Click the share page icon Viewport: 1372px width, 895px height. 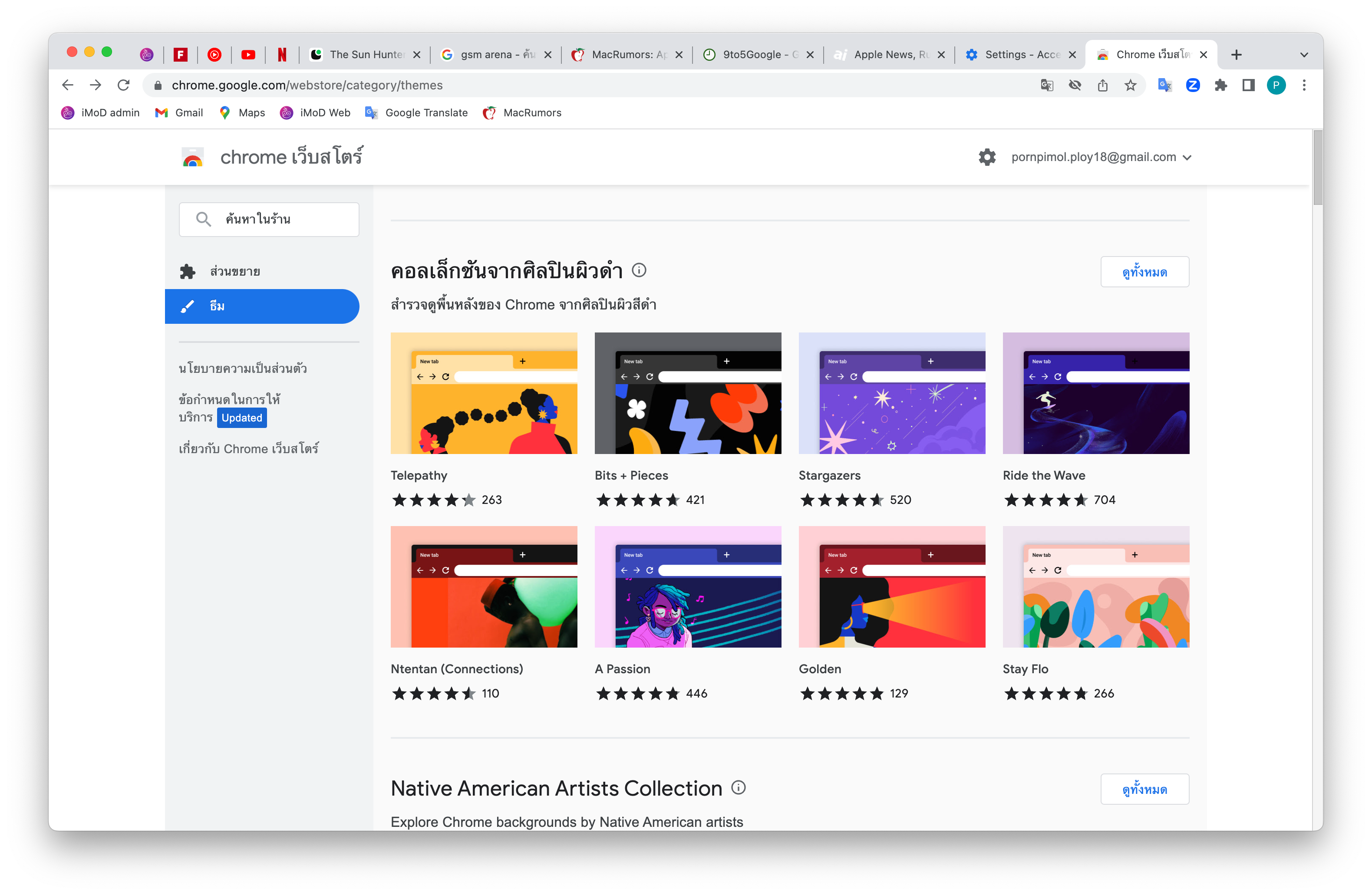1102,86
